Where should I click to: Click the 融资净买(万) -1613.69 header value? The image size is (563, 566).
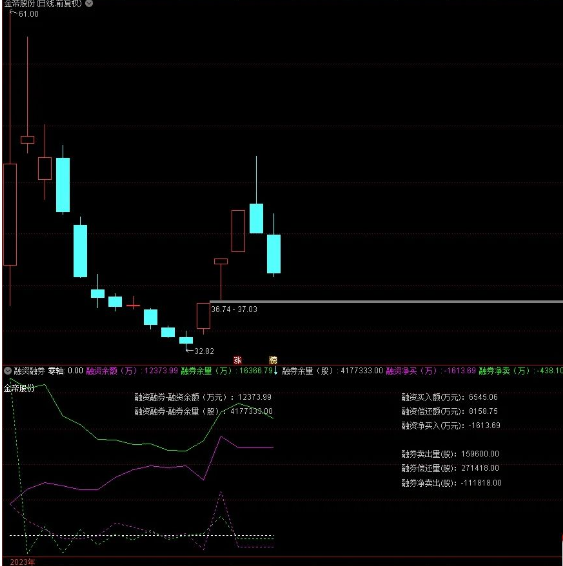click(x=431, y=371)
